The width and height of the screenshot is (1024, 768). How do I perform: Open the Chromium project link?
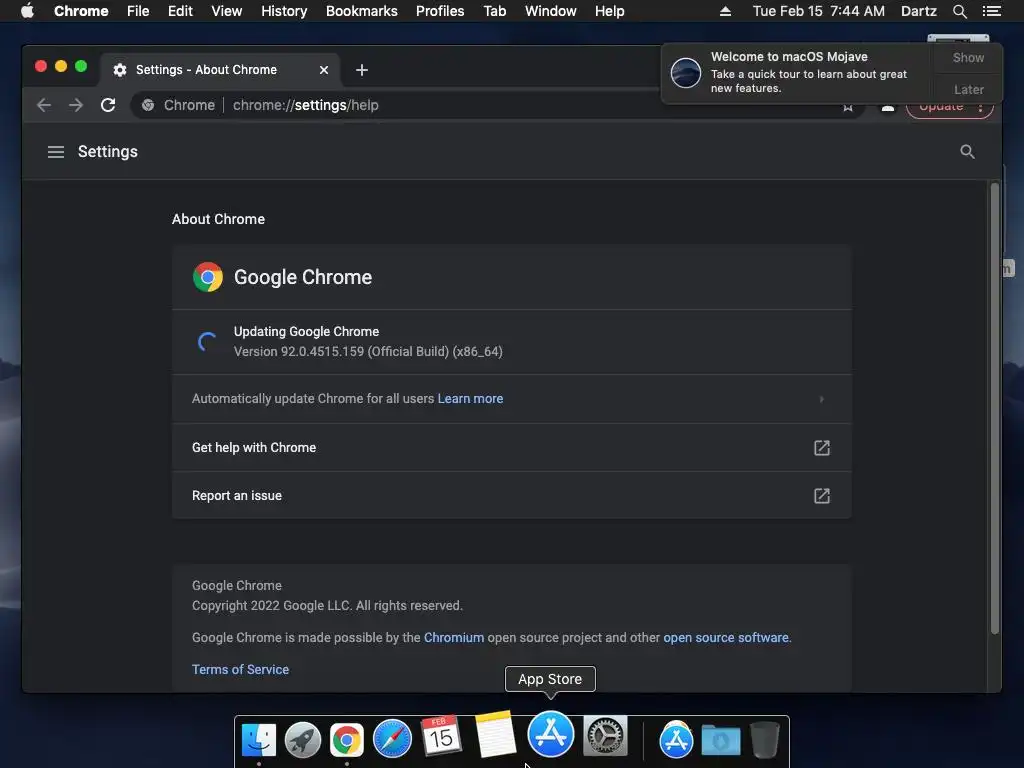click(454, 637)
